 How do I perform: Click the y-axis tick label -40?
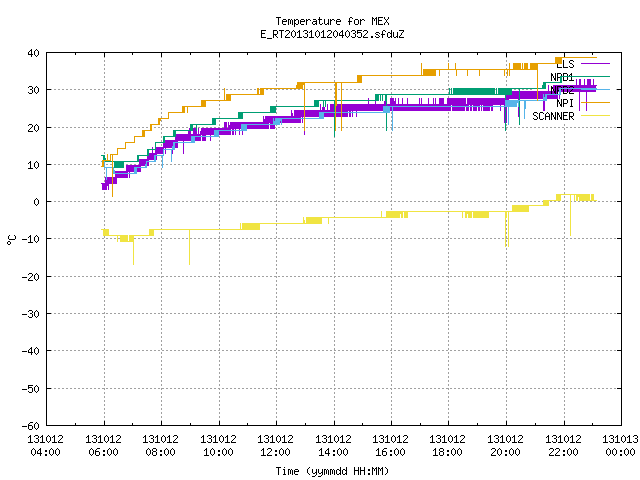[x=31, y=351]
